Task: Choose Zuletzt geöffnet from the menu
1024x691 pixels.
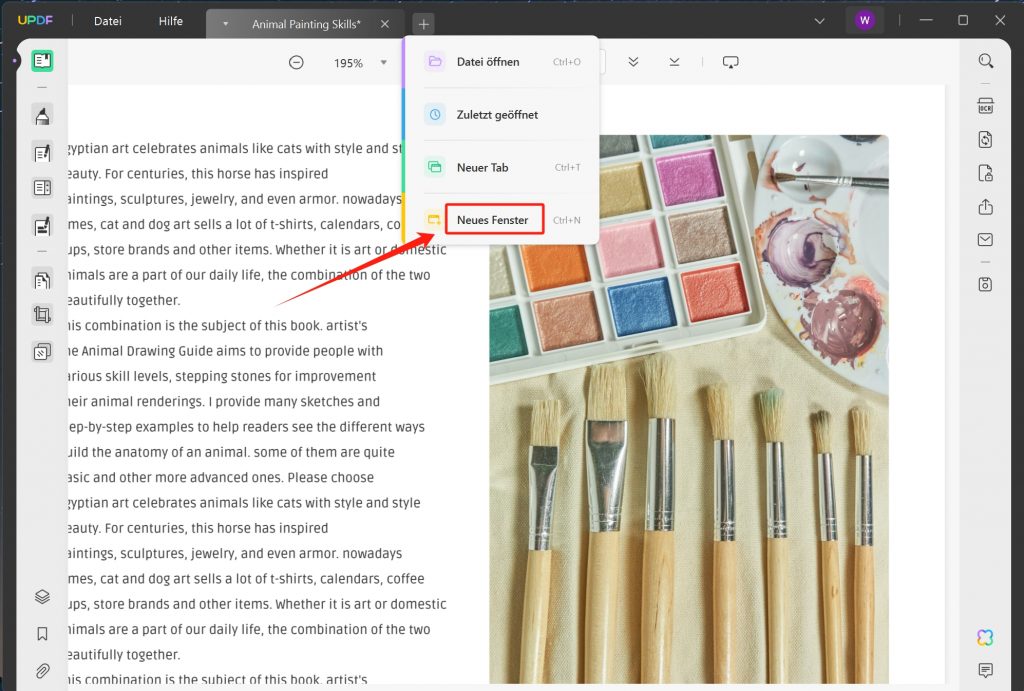Action: 502,115
